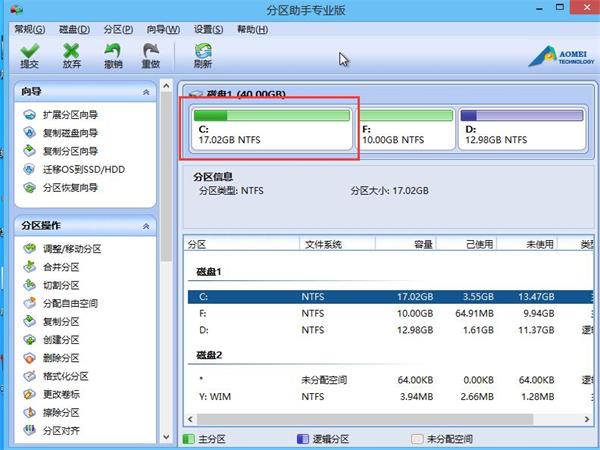The height and width of the screenshot is (450, 600).
Task: Choose the 更改卷标 operation icon
Action: point(29,394)
